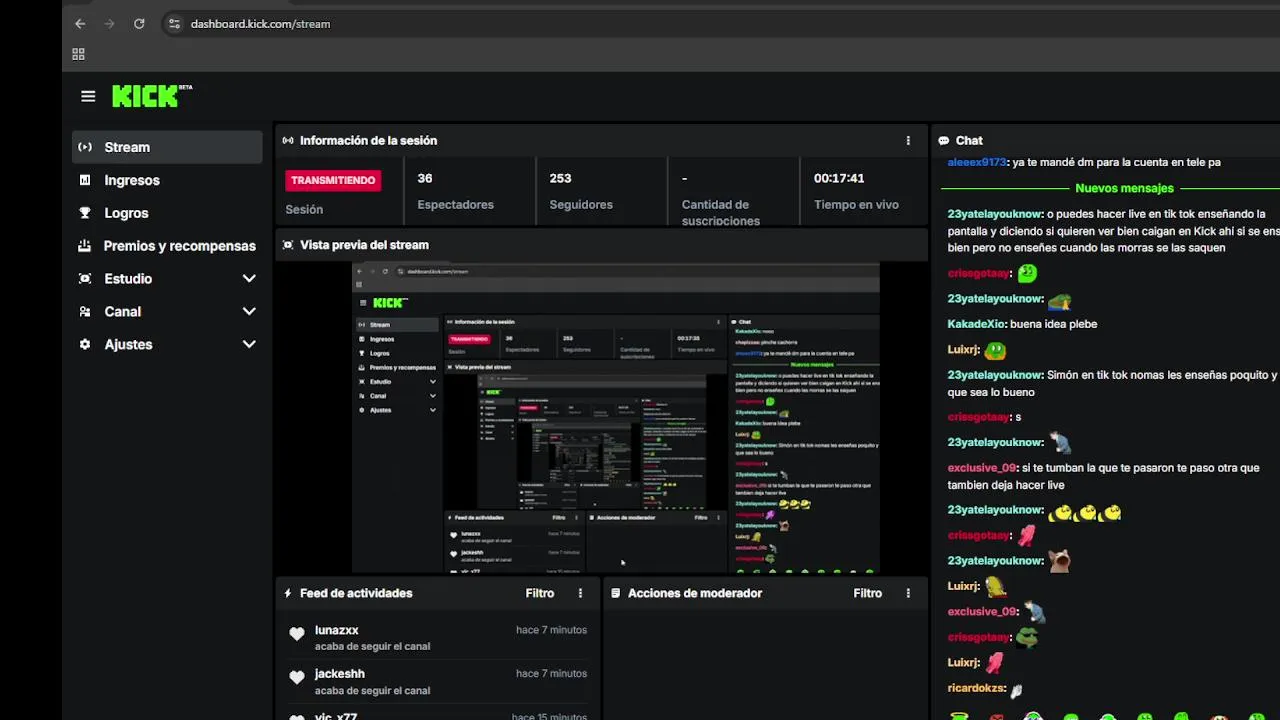Image resolution: width=1280 pixels, height=720 pixels.
Task: Open KakadeXio's chat username
Action: click(x=975, y=324)
